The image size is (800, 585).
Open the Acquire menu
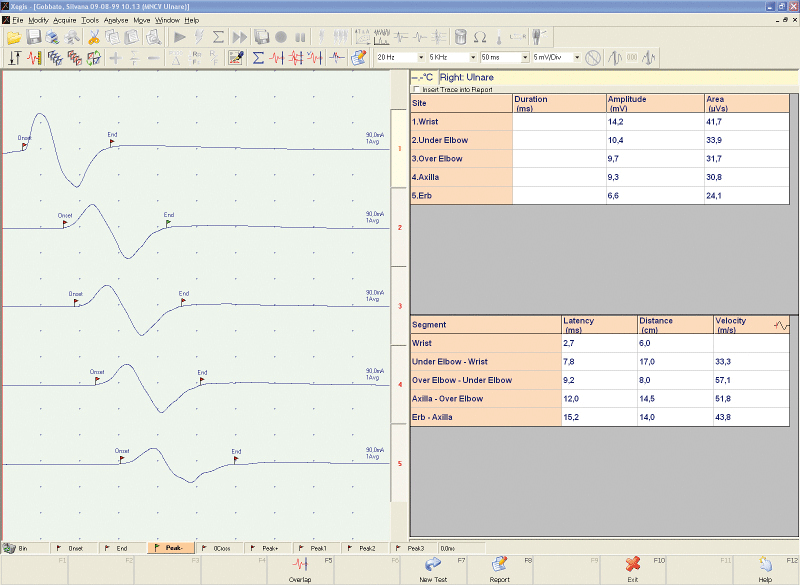point(64,20)
